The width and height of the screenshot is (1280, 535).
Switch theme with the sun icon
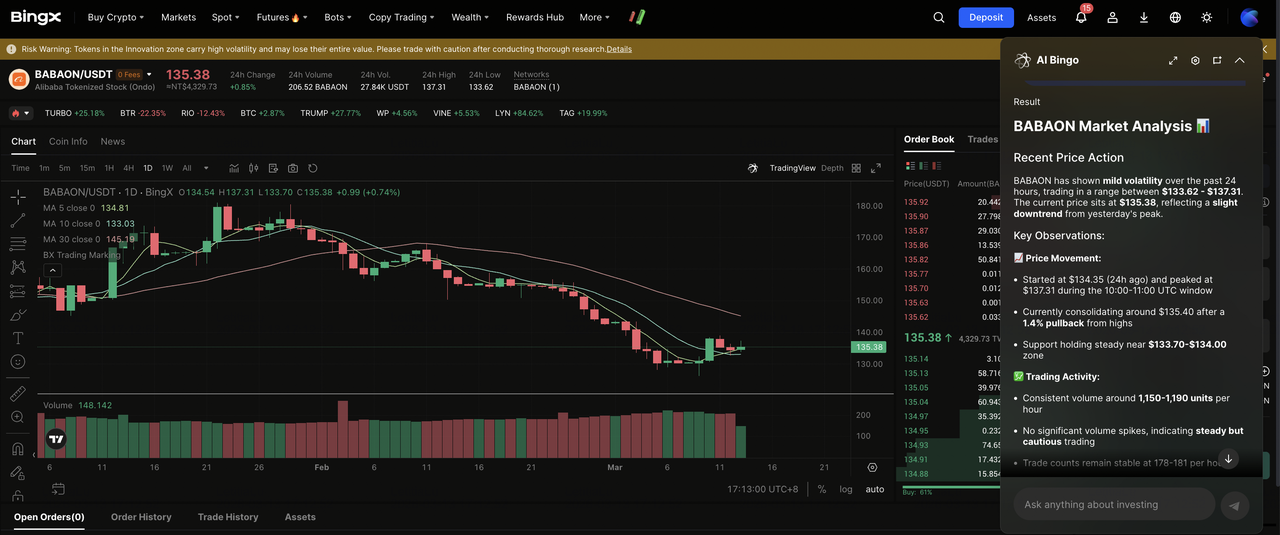tap(1207, 17)
